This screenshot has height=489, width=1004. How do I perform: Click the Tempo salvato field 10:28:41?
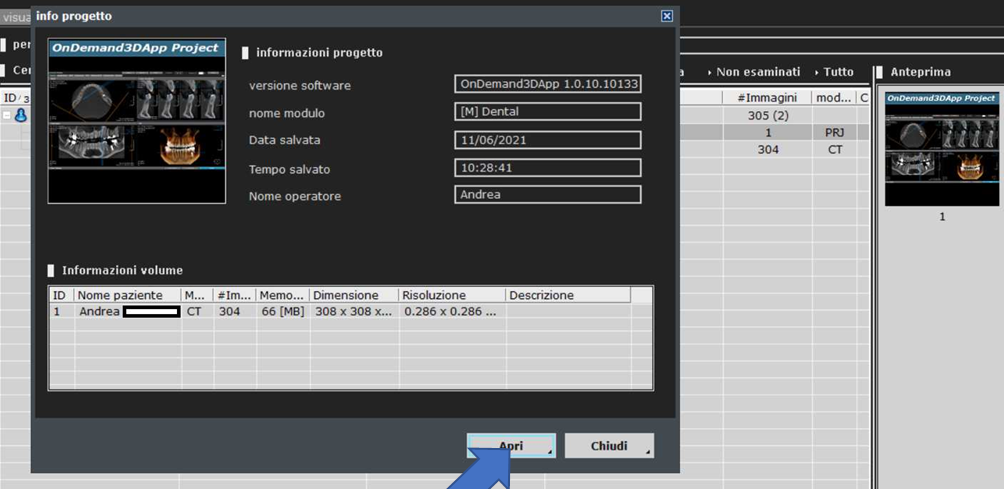tap(547, 168)
